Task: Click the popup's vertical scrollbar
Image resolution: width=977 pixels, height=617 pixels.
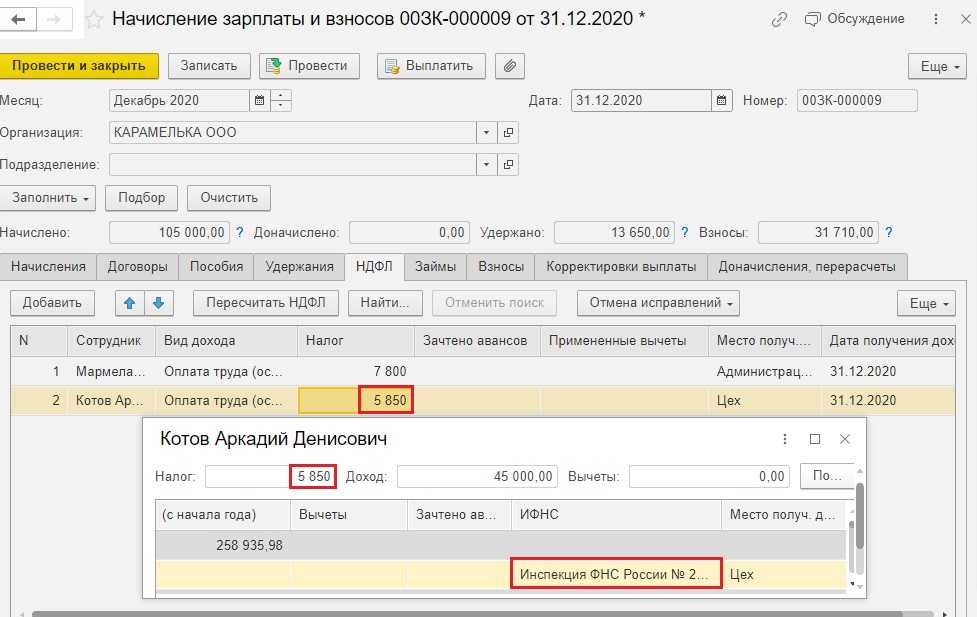Action: pyautogui.click(x=860, y=517)
